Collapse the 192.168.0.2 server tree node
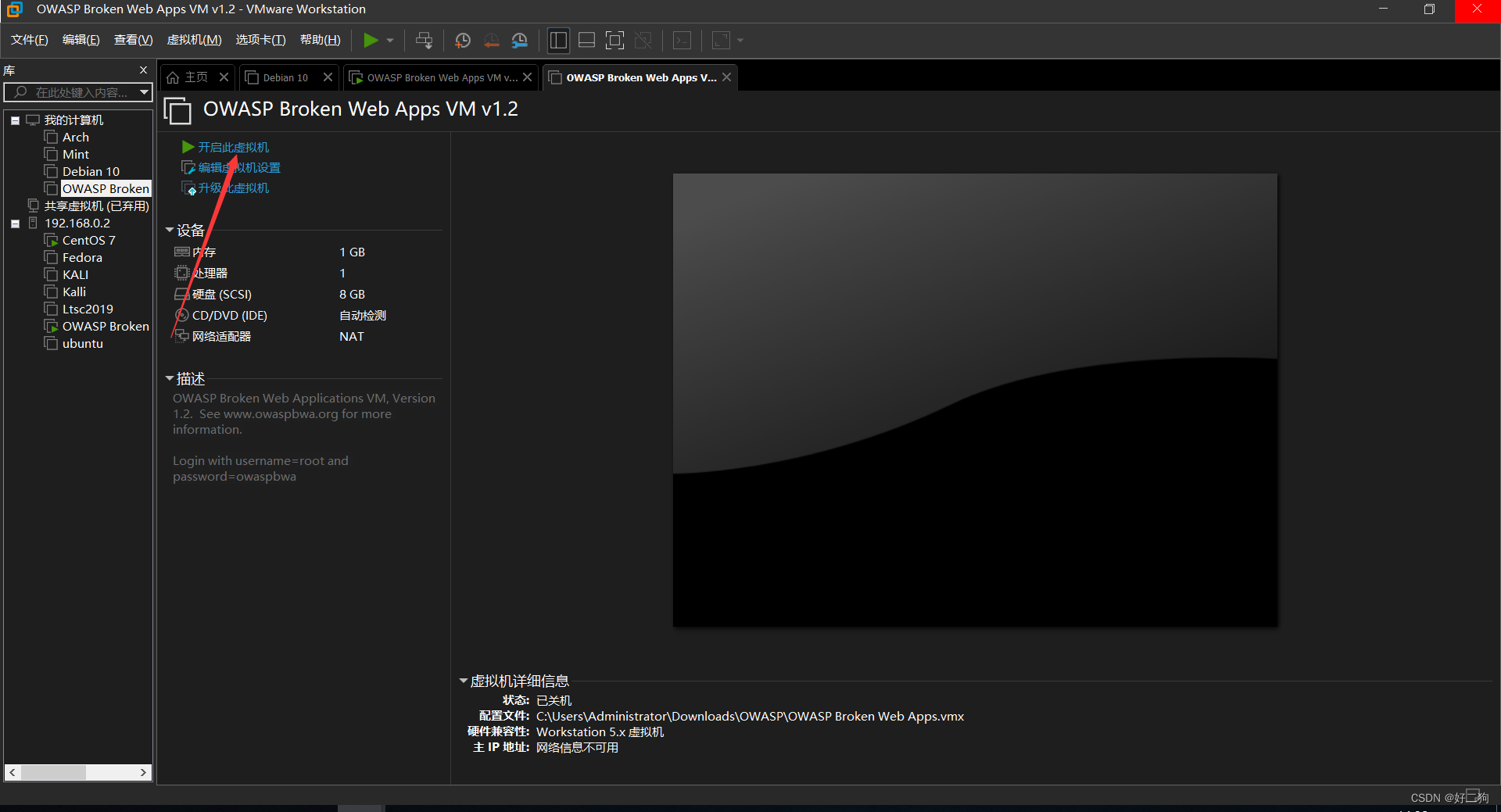1501x812 pixels. [15, 224]
